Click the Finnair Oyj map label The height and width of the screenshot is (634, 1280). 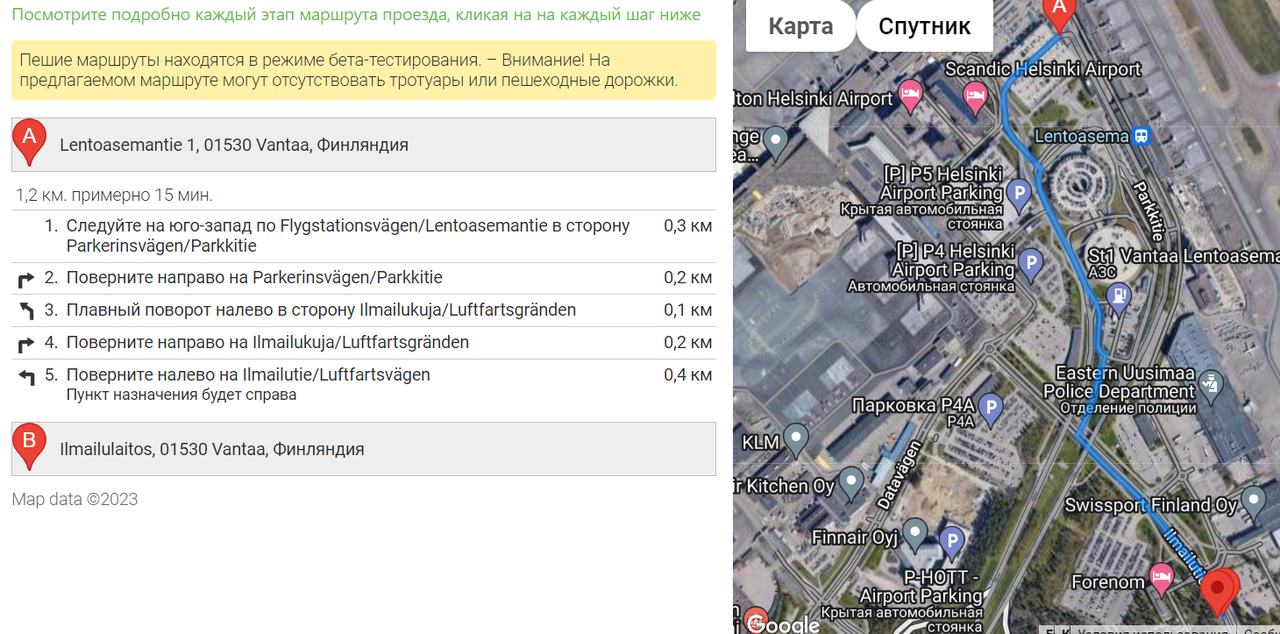click(x=855, y=537)
